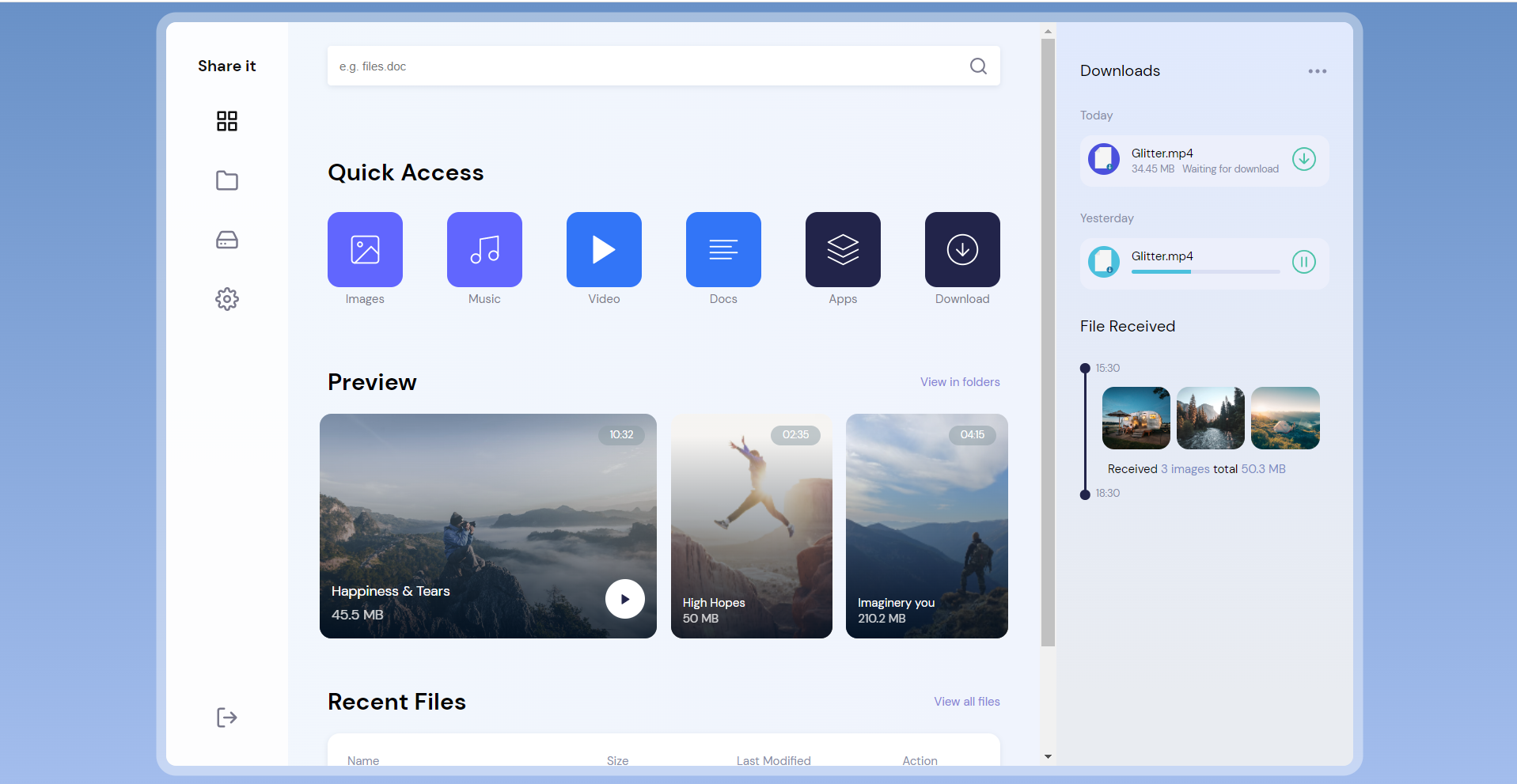Open the folder icon in sidebar

point(227,180)
